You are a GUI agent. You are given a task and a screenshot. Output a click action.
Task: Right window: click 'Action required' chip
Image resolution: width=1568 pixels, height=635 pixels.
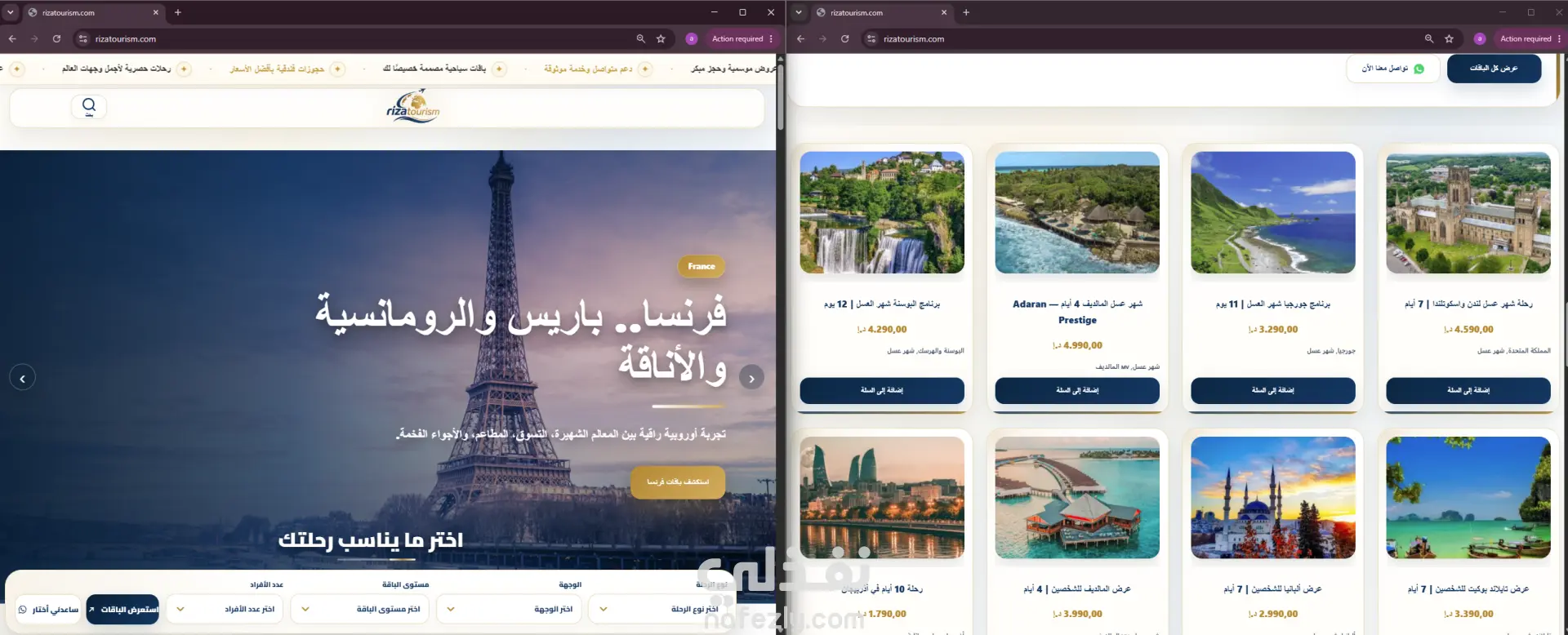1525,38
